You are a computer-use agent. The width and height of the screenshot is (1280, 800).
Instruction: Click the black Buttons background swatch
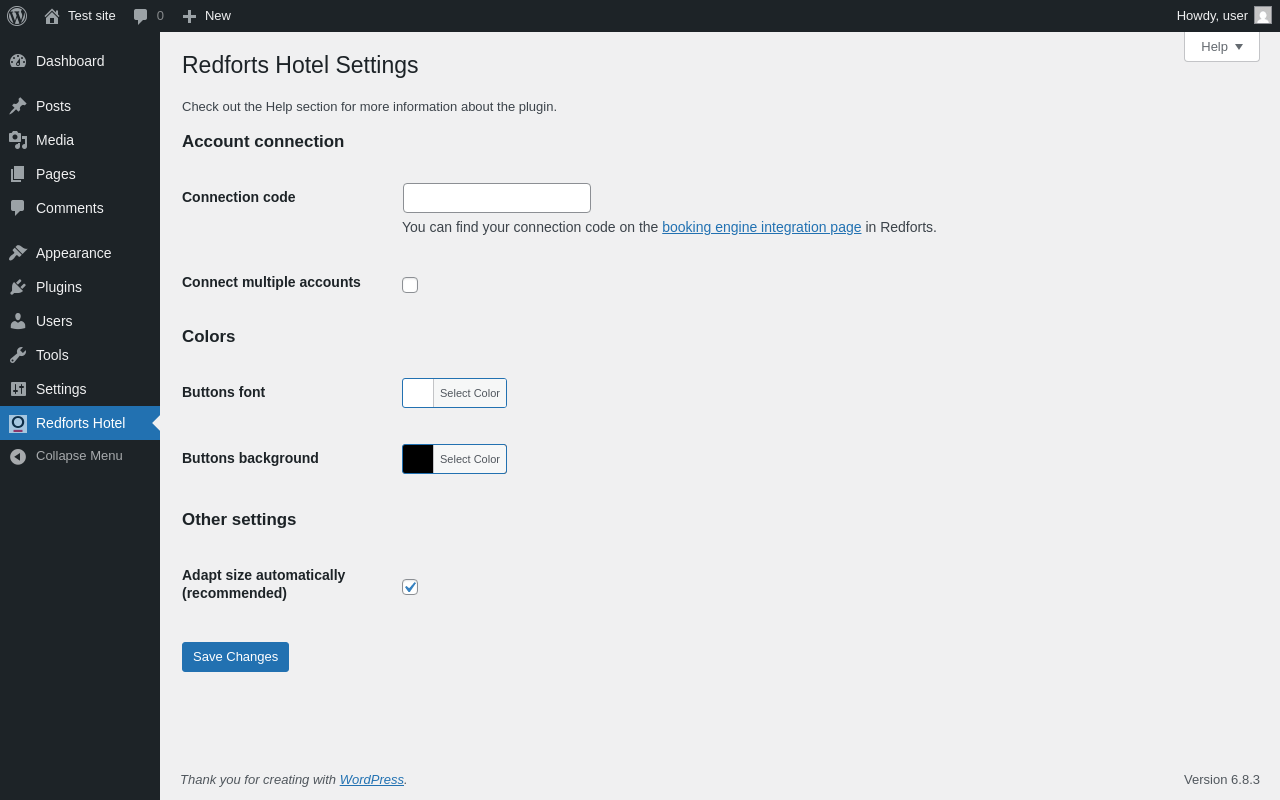(418, 459)
